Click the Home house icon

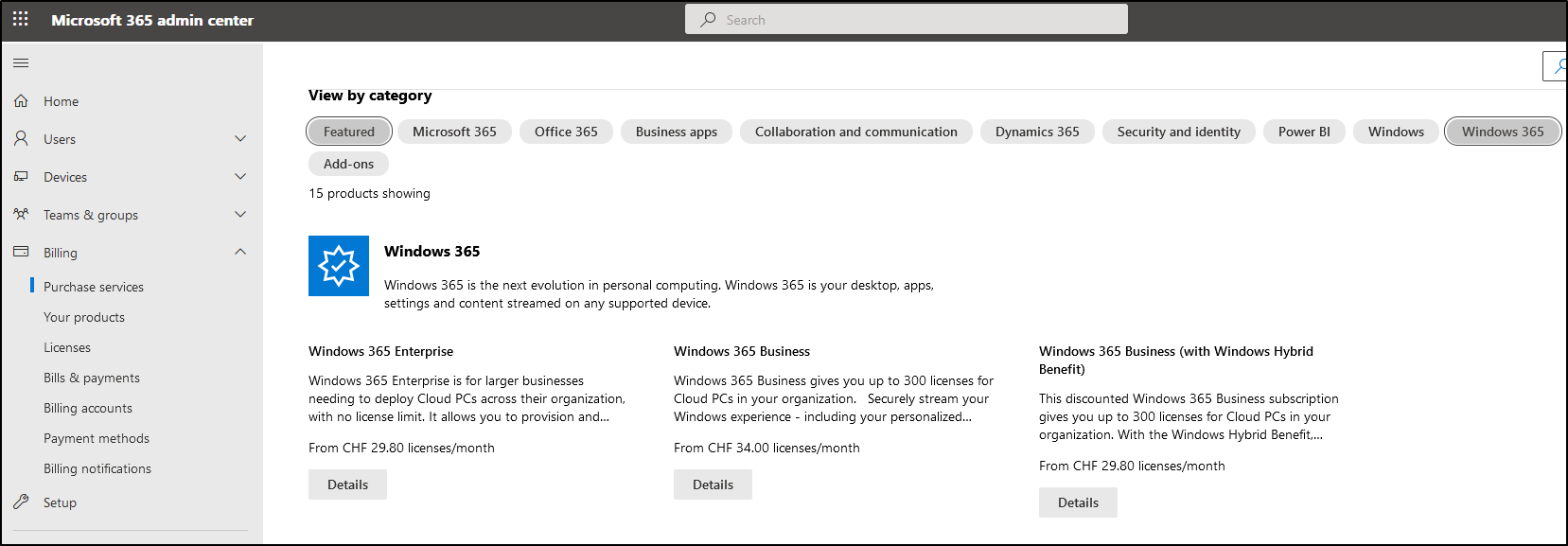point(21,100)
